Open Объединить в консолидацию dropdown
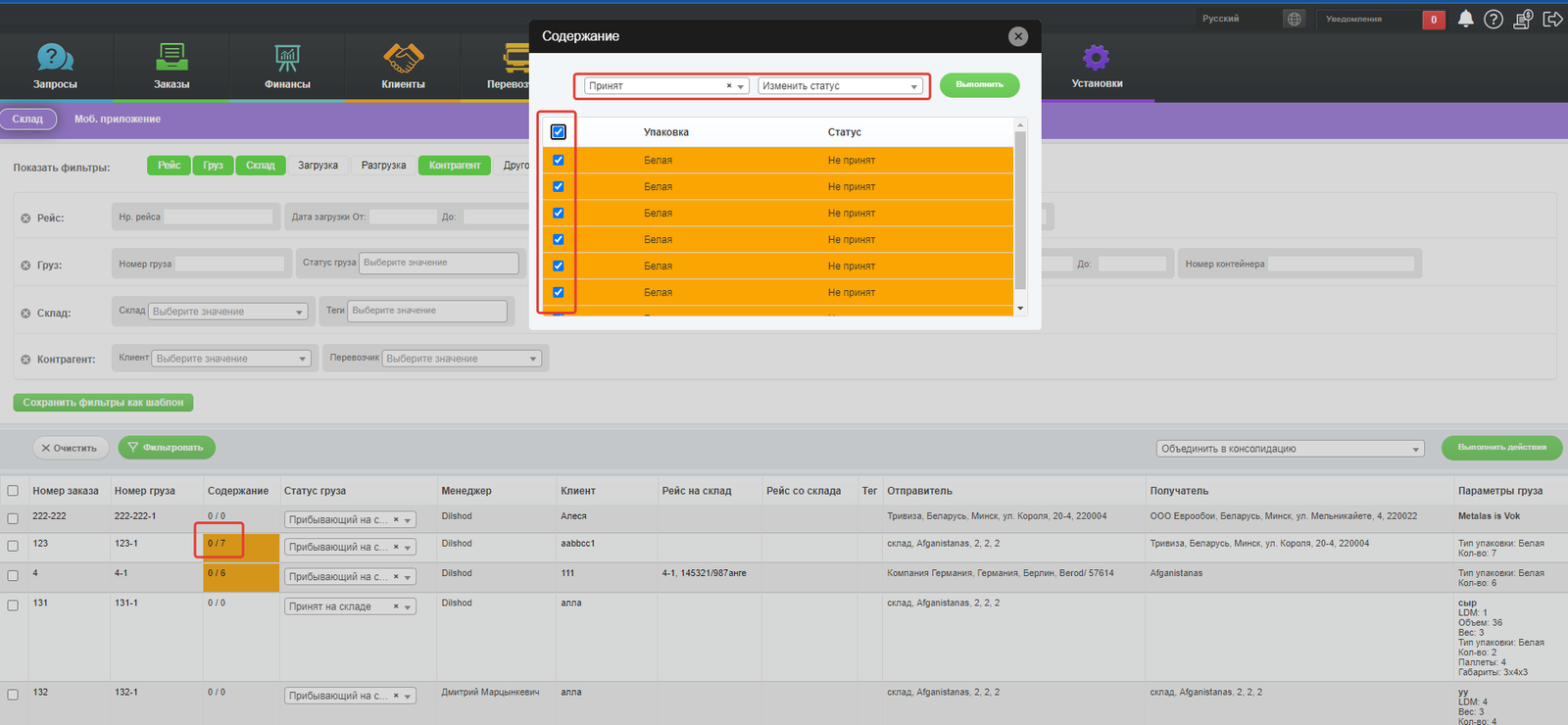1568x725 pixels. point(1291,449)
